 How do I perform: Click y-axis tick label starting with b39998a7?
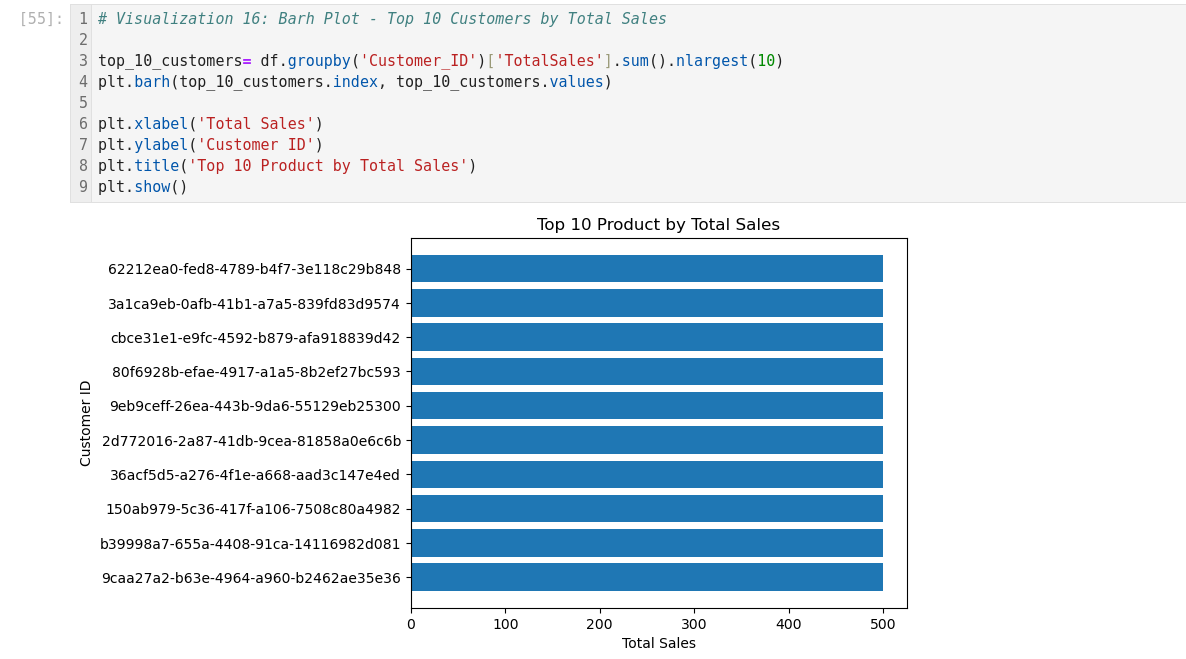click(250, 544)
